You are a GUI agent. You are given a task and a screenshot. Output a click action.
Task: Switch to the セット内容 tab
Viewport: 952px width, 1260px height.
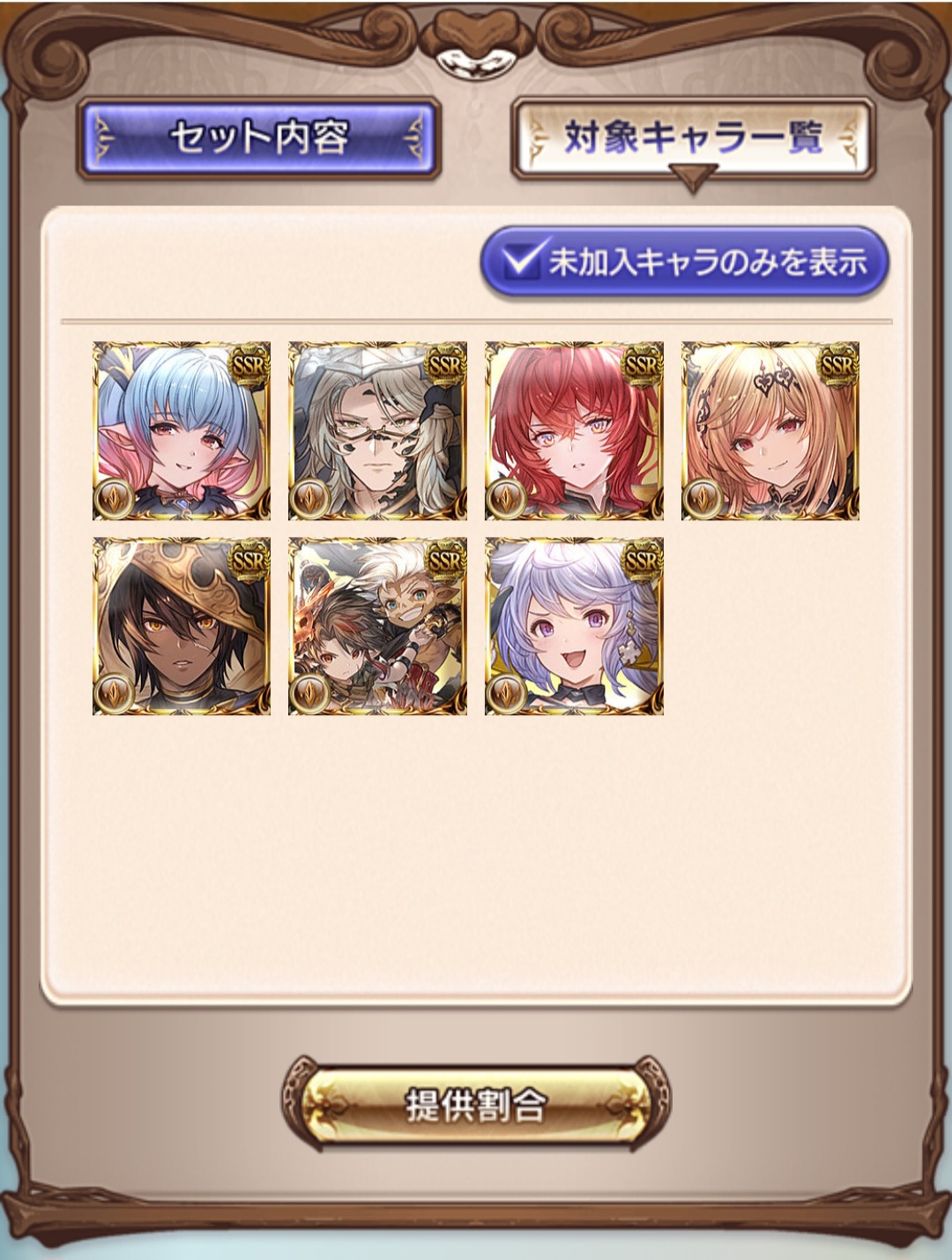(x=259, y=139)
